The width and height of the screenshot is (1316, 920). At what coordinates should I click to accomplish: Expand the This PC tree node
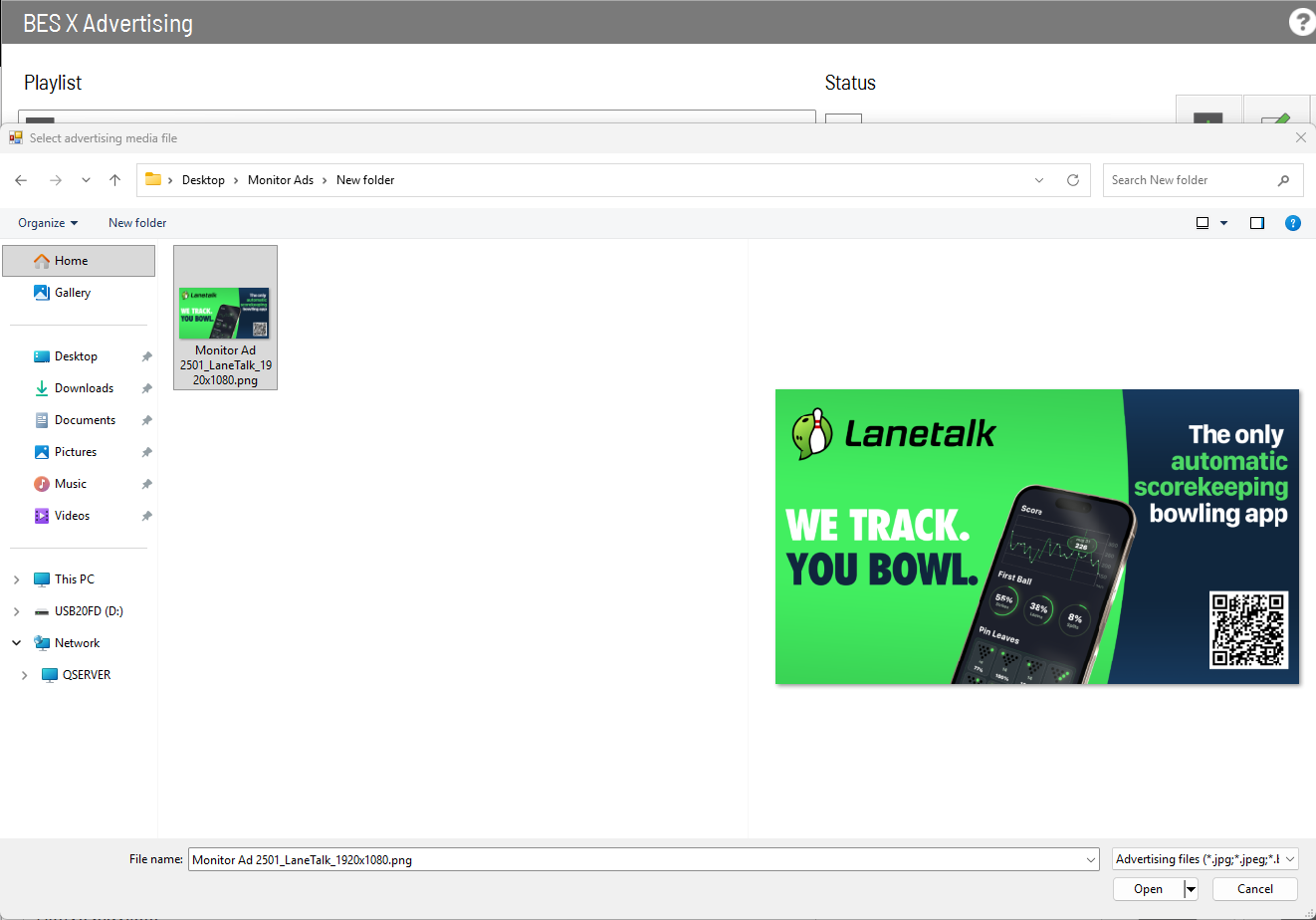(x=17, y=579)
